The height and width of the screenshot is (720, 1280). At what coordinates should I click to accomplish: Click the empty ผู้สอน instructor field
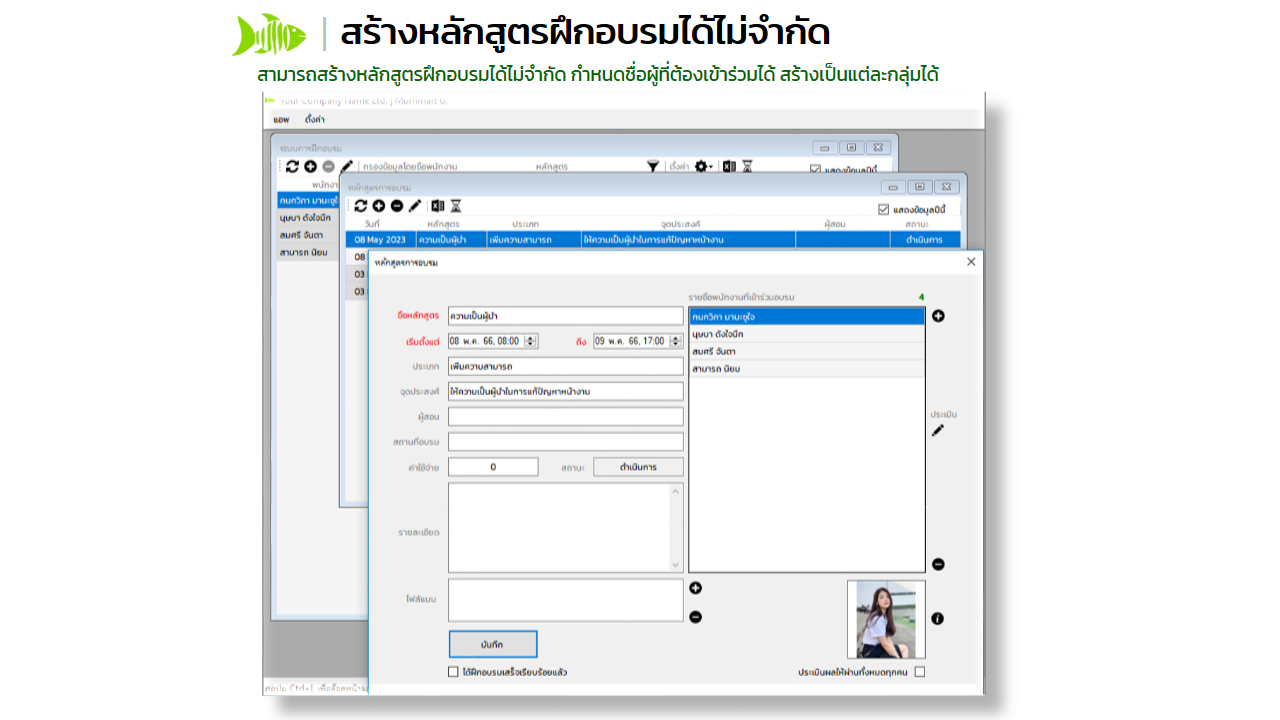(566, 417)
